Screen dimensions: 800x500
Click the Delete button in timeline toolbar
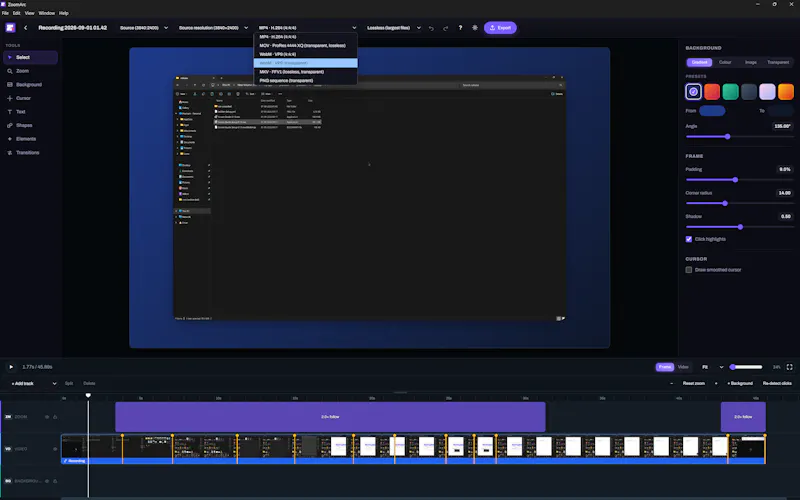pyautogui.click(x=89, y=384)
